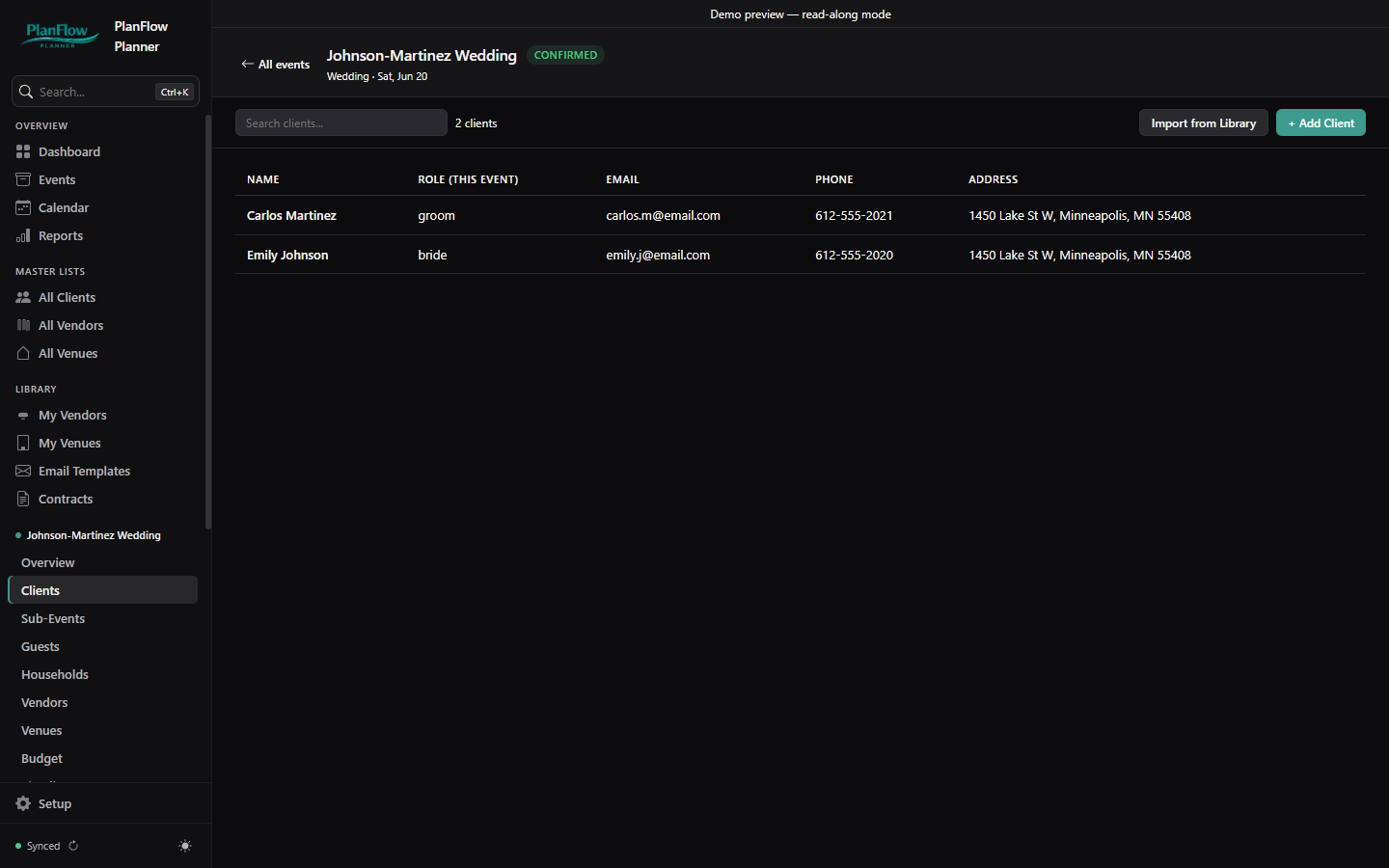Click the ROLE (THIS EVENT) column header
1389x868 pixels.
click(x=468, y=179)
